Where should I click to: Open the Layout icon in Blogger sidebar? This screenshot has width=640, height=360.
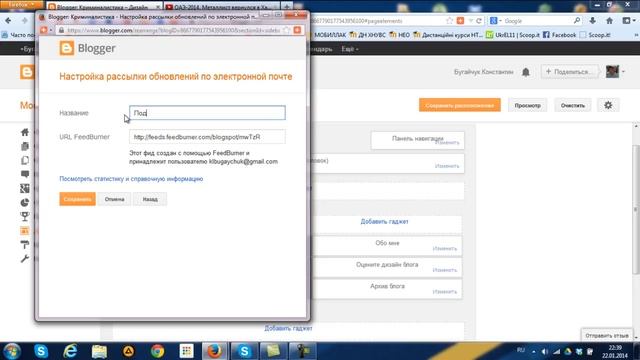25,231
